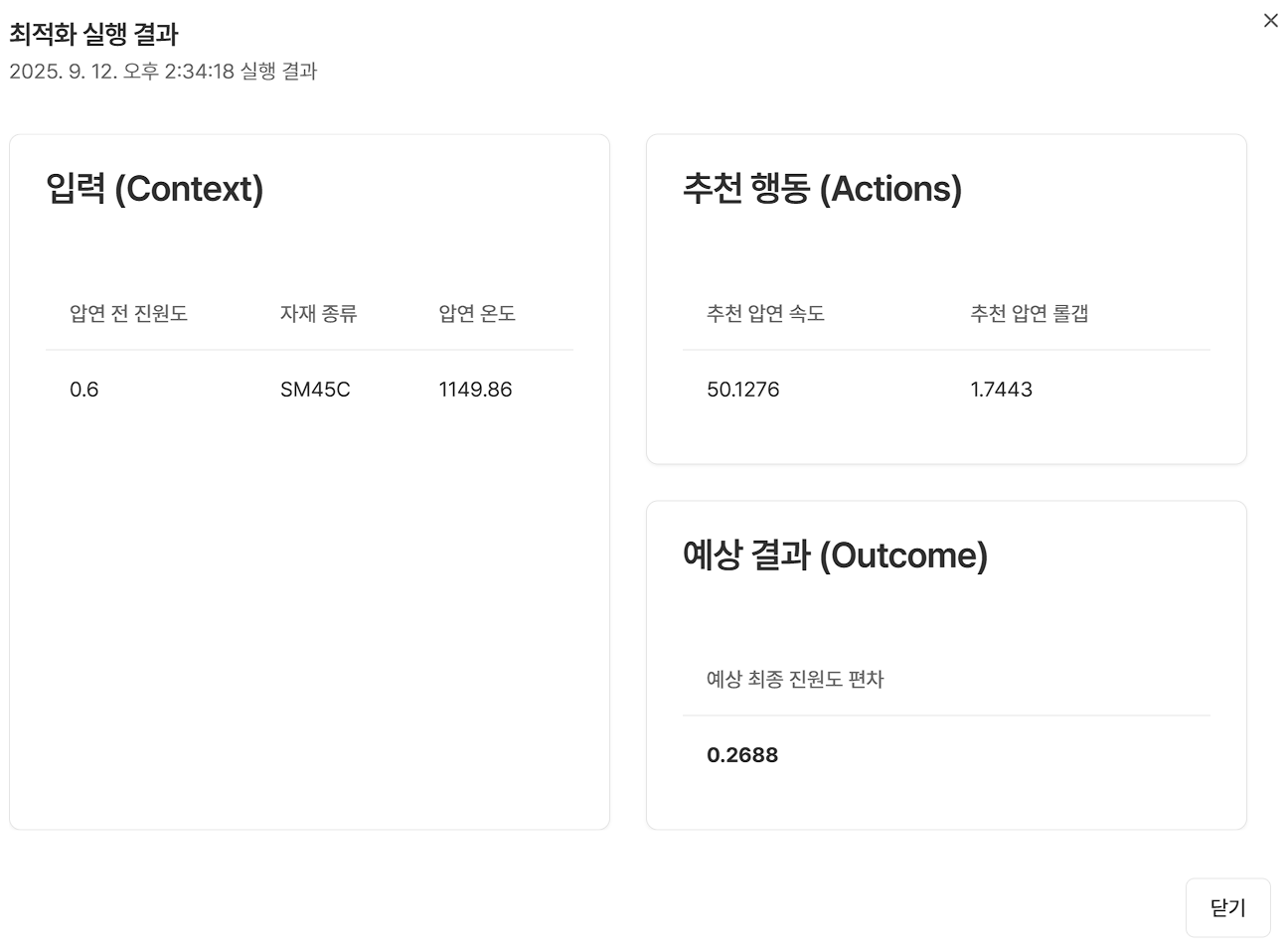Click the 1149.86 temperature value
Image resolution: width=1286 pixels, height=952 pixels.
coord(475,390)
